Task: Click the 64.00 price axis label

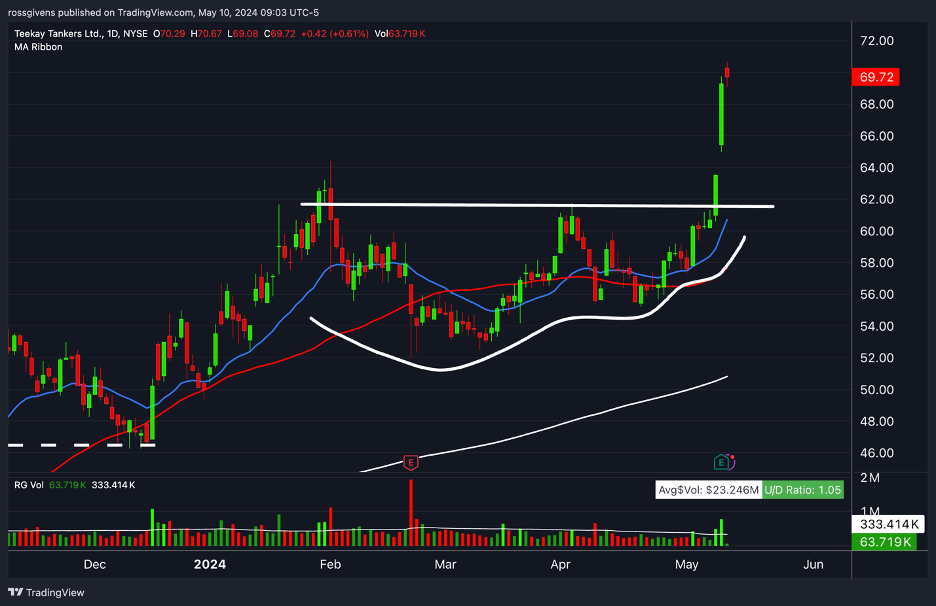Action: (x=876, y=167)
